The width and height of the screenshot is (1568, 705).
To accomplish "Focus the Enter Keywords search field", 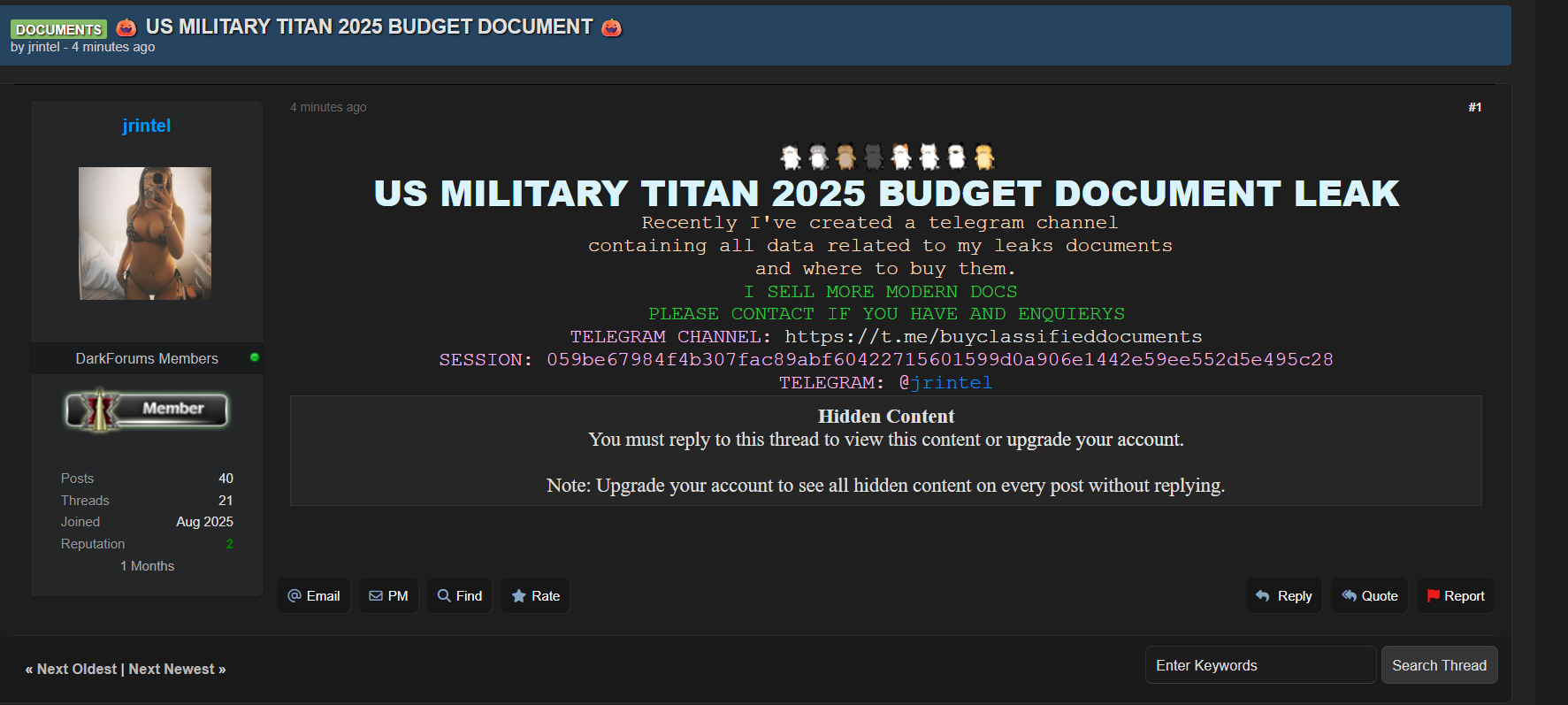I will tap(1259, 665).
